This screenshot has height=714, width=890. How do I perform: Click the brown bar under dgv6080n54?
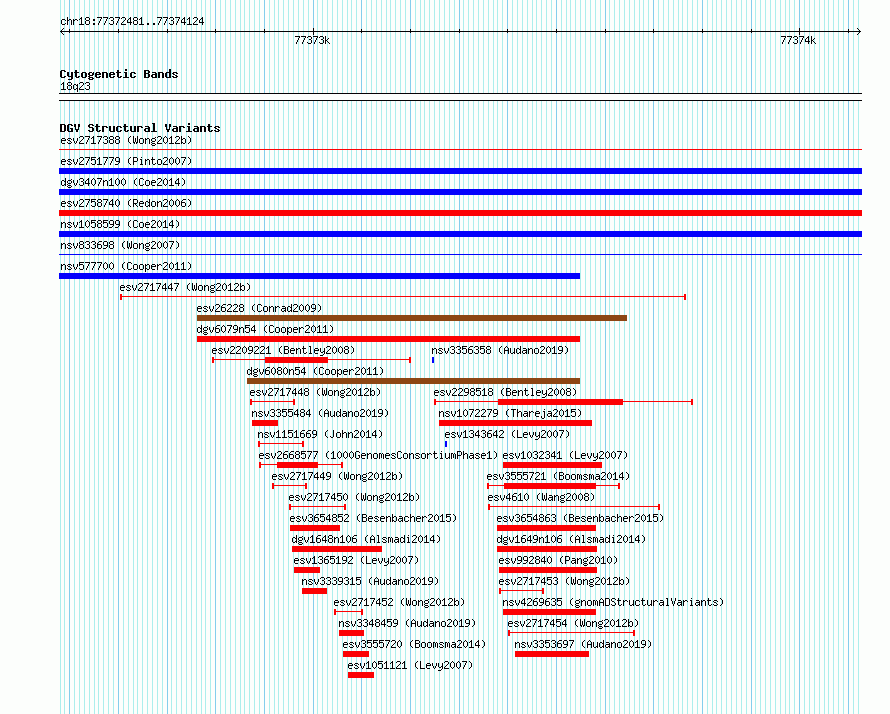[x=413, y=381]
